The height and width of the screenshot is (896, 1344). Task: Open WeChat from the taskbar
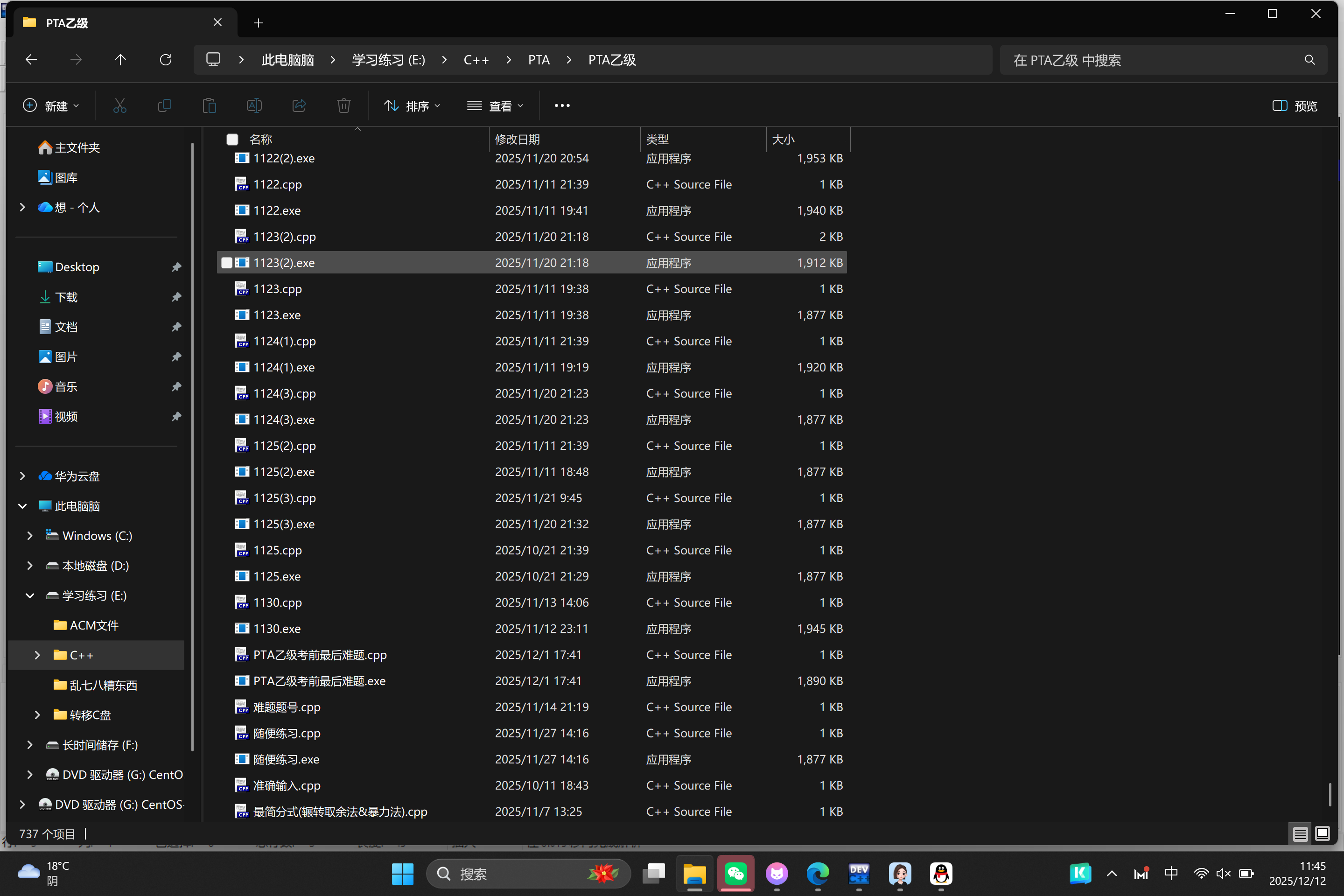(735, 873)
